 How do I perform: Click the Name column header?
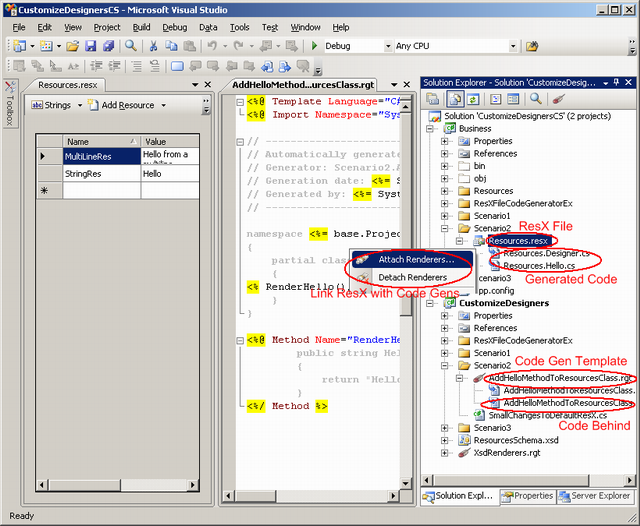[x=101, y=142]
